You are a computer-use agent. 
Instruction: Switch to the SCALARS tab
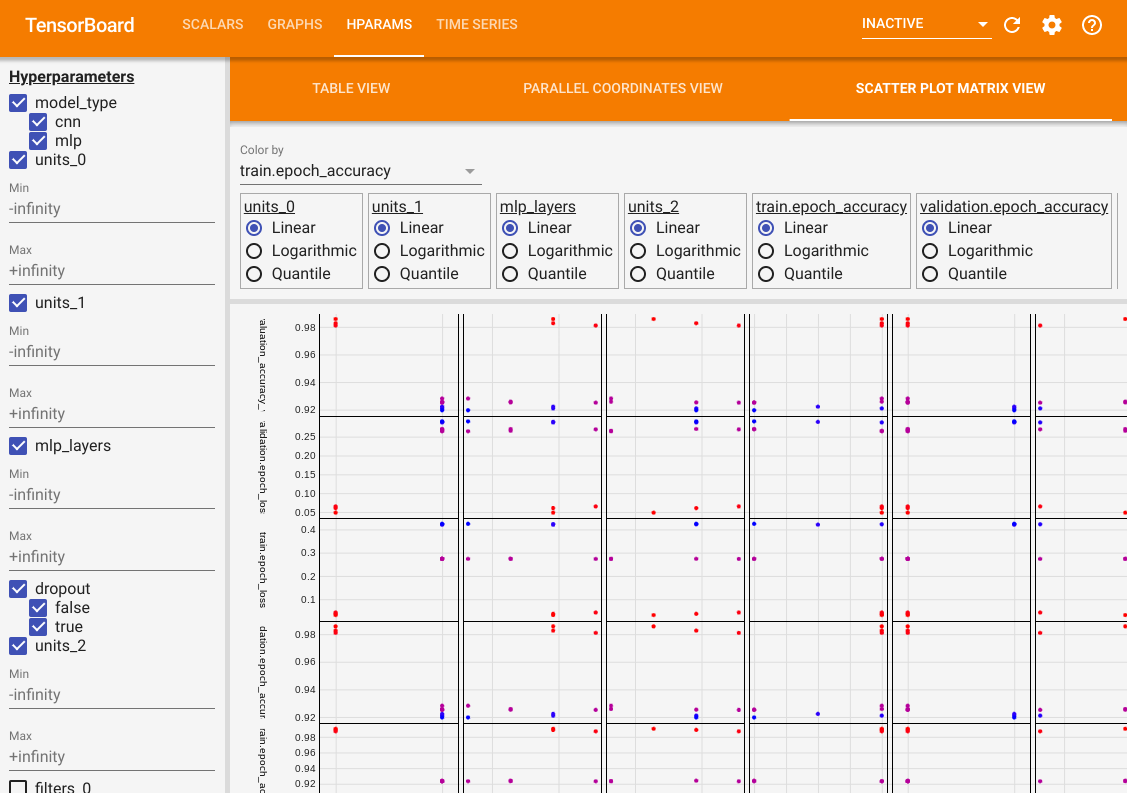pos(213,24)
